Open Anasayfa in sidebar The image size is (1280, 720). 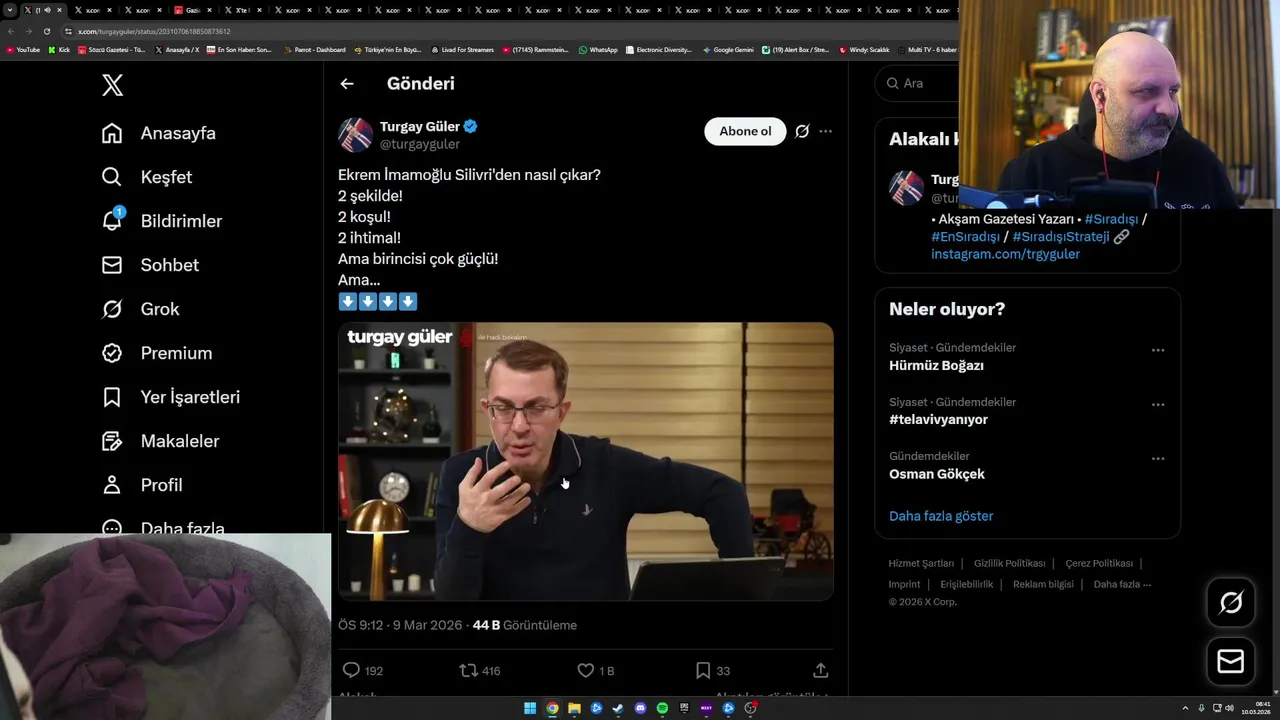159,133
